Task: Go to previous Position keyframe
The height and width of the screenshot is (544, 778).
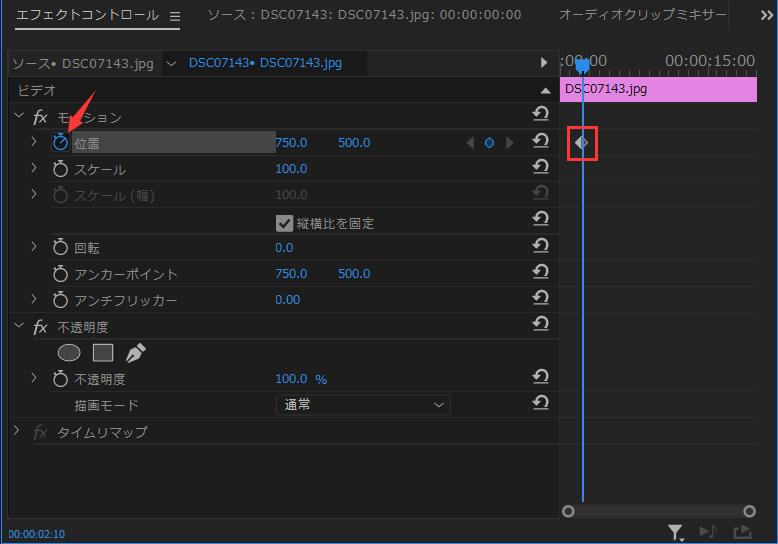Action: point(470,143)
